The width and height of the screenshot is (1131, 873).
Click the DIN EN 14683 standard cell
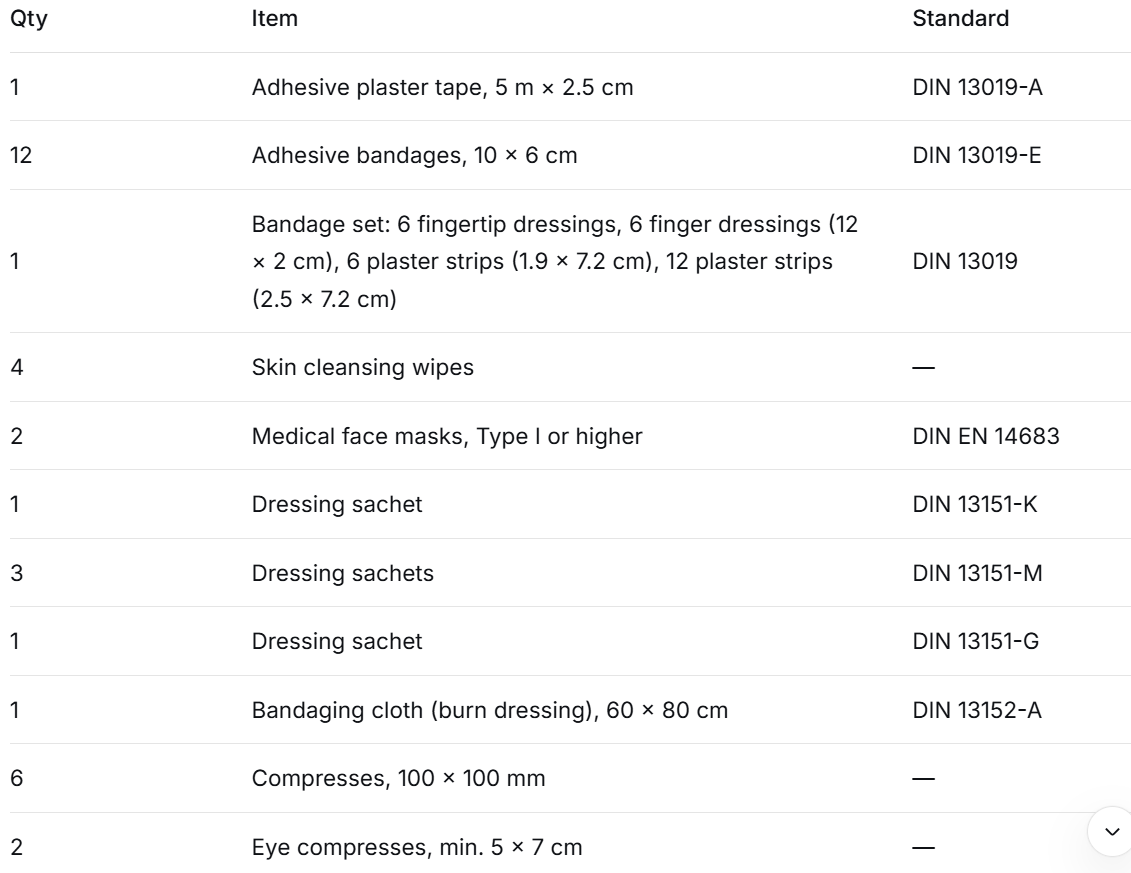pos(985,436)
